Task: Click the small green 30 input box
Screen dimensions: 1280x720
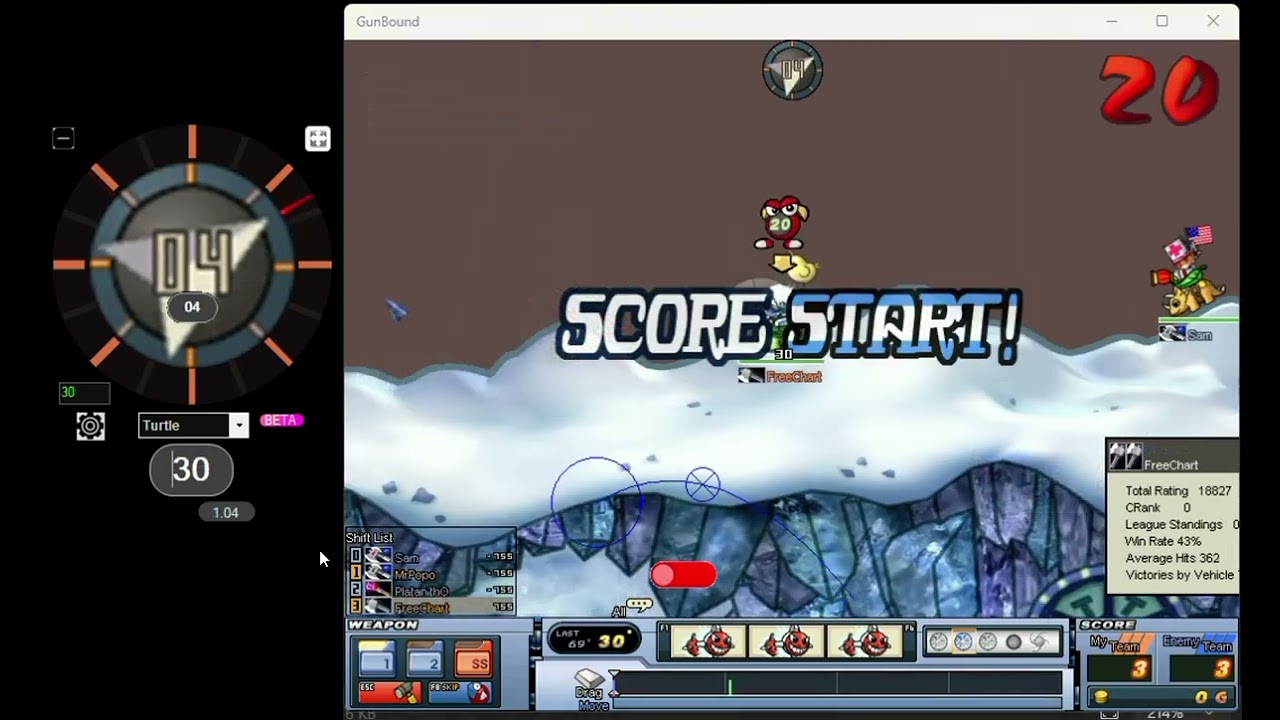Action: pyautogui.click(x=84, y=393)
